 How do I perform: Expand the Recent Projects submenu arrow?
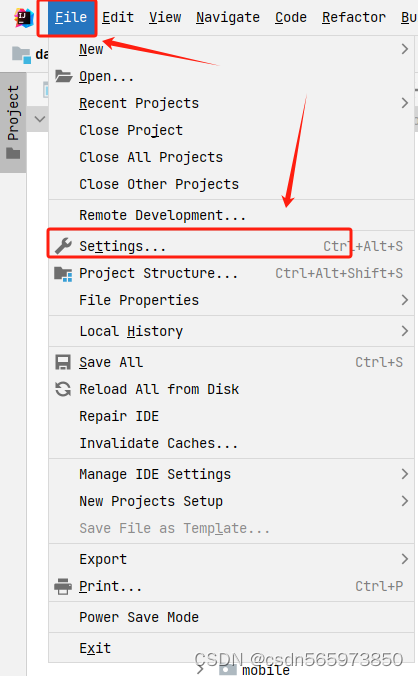(x=404, y=103)
